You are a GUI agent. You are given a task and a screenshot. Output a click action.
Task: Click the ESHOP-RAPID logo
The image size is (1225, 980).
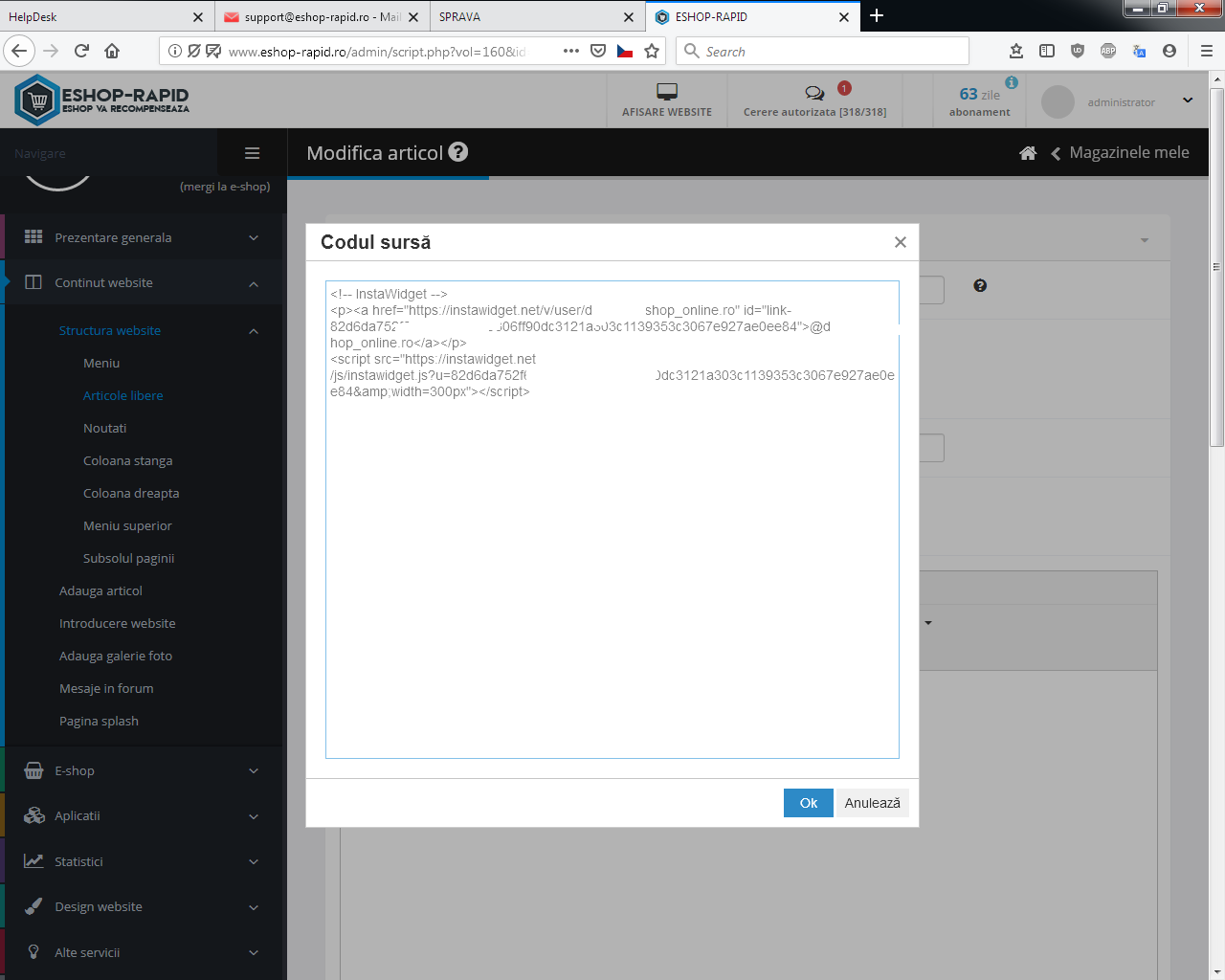[x=102, y=100]
